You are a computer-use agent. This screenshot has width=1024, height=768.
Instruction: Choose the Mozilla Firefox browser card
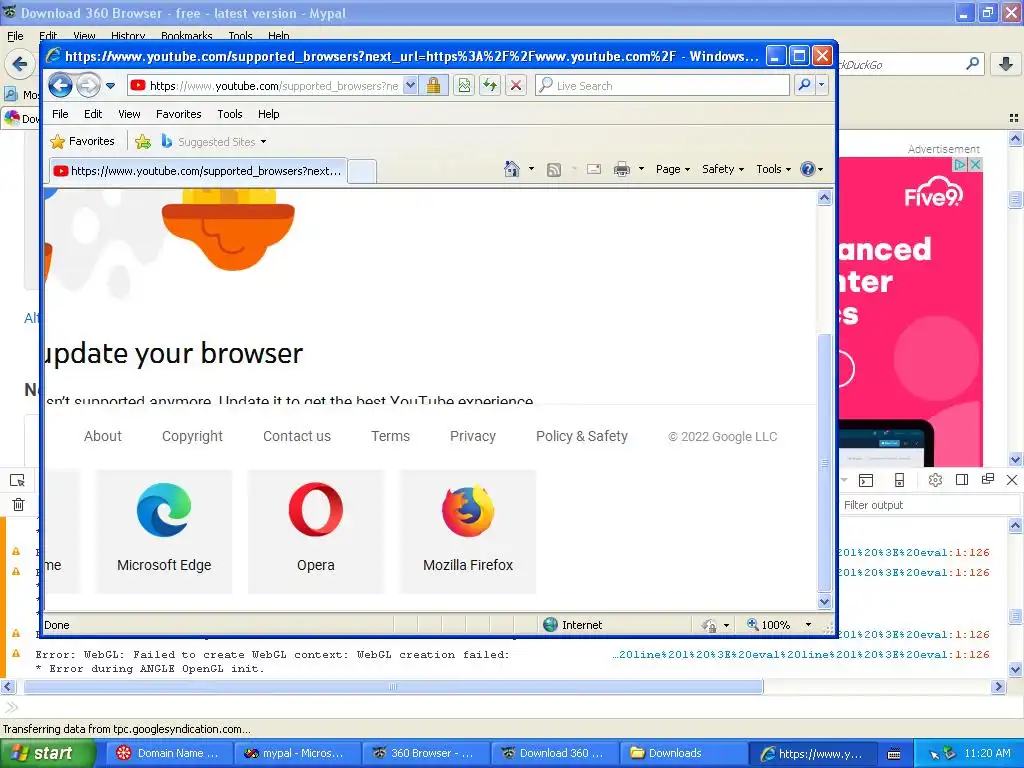468,532
